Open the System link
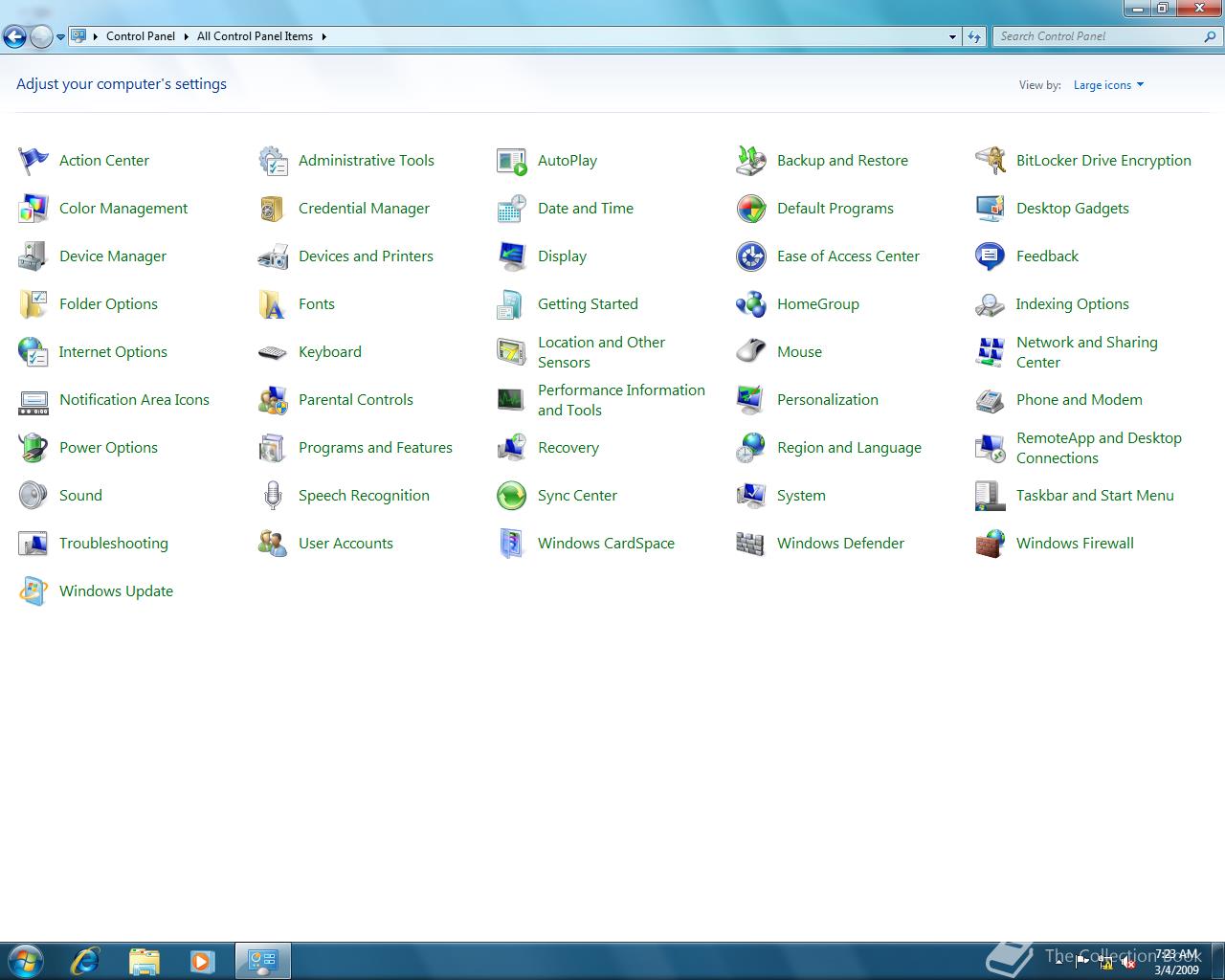 tap(801, 496)
